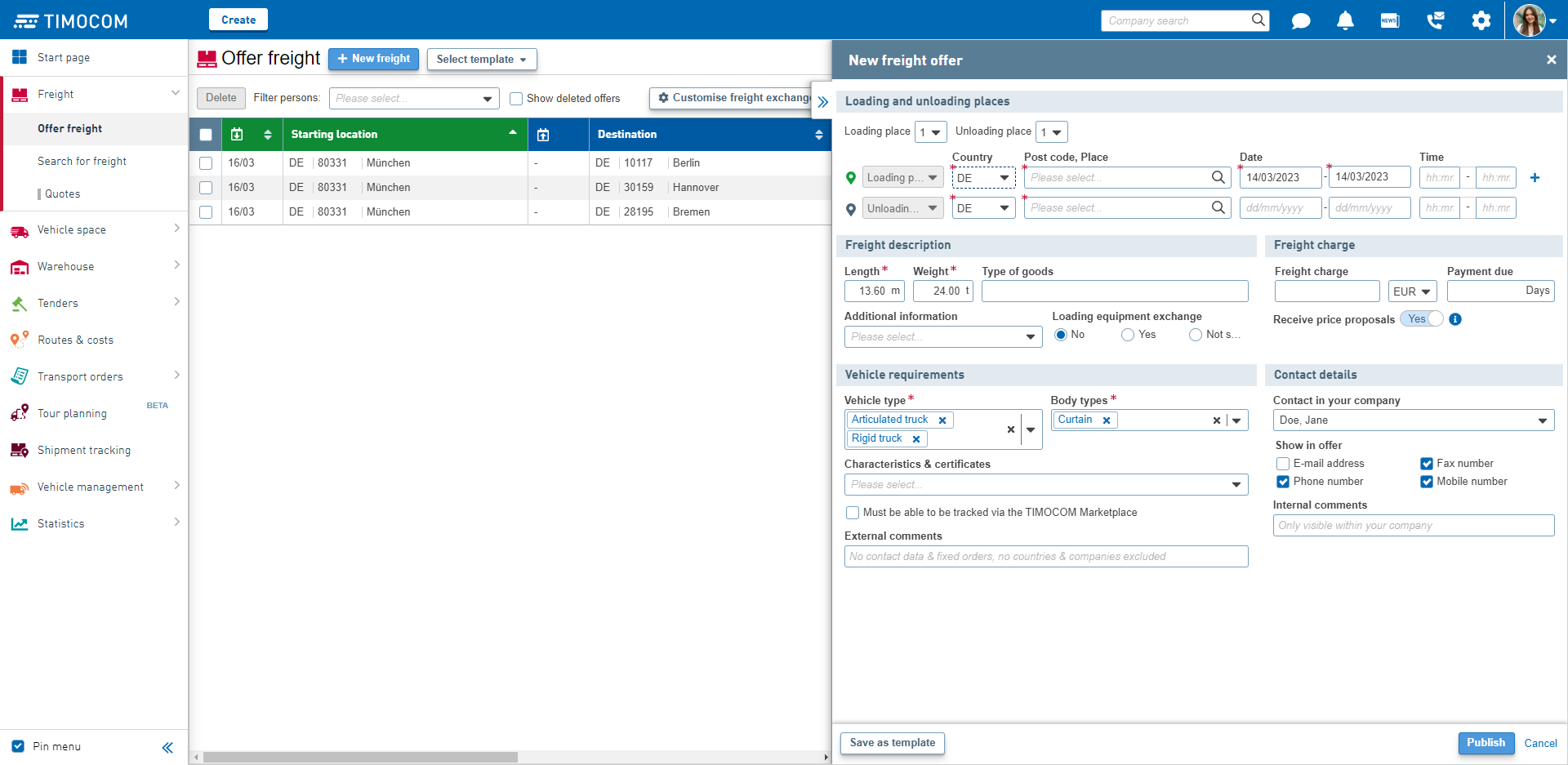The width and height of the screenshot is (1568, 765).
Task: Click the Publish button
Action: pos(1486,743)
